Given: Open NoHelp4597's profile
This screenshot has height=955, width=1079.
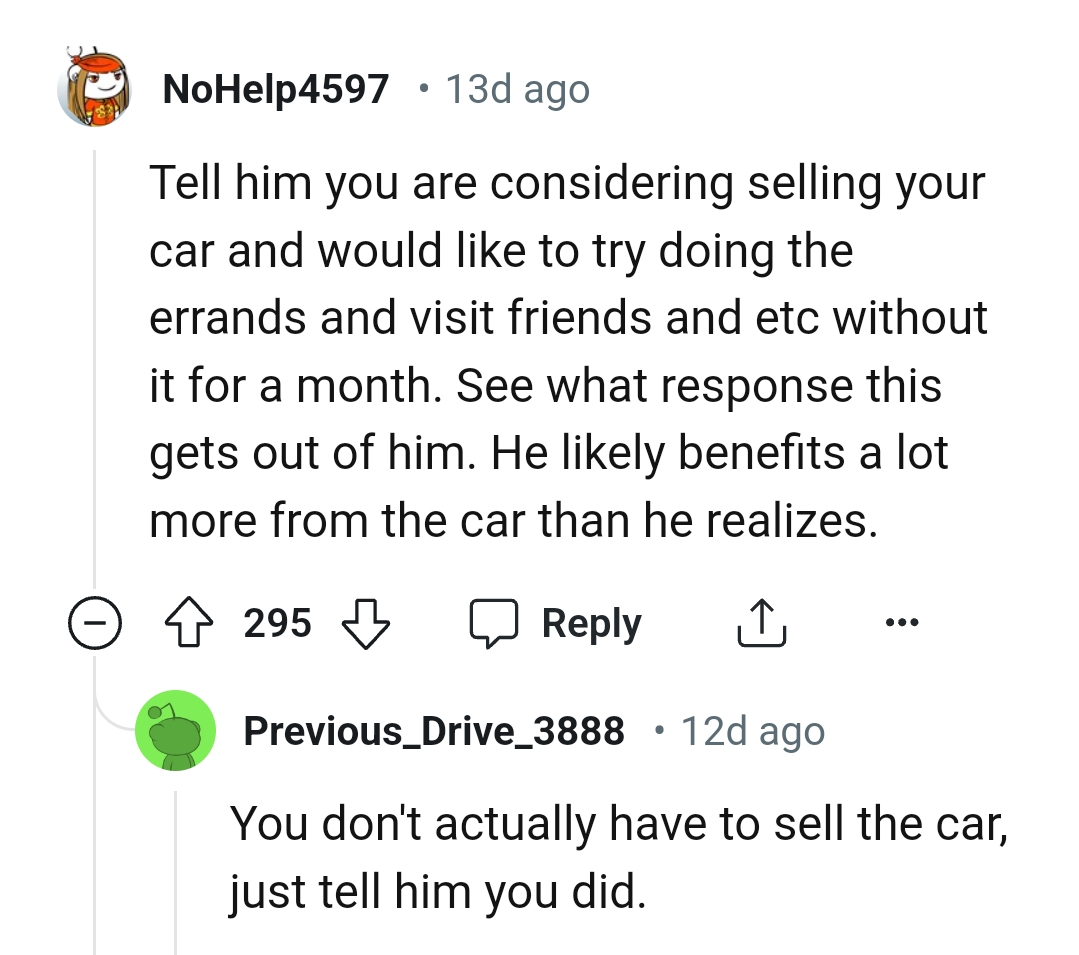Looking at the screenshot, I should pos(274,88).
